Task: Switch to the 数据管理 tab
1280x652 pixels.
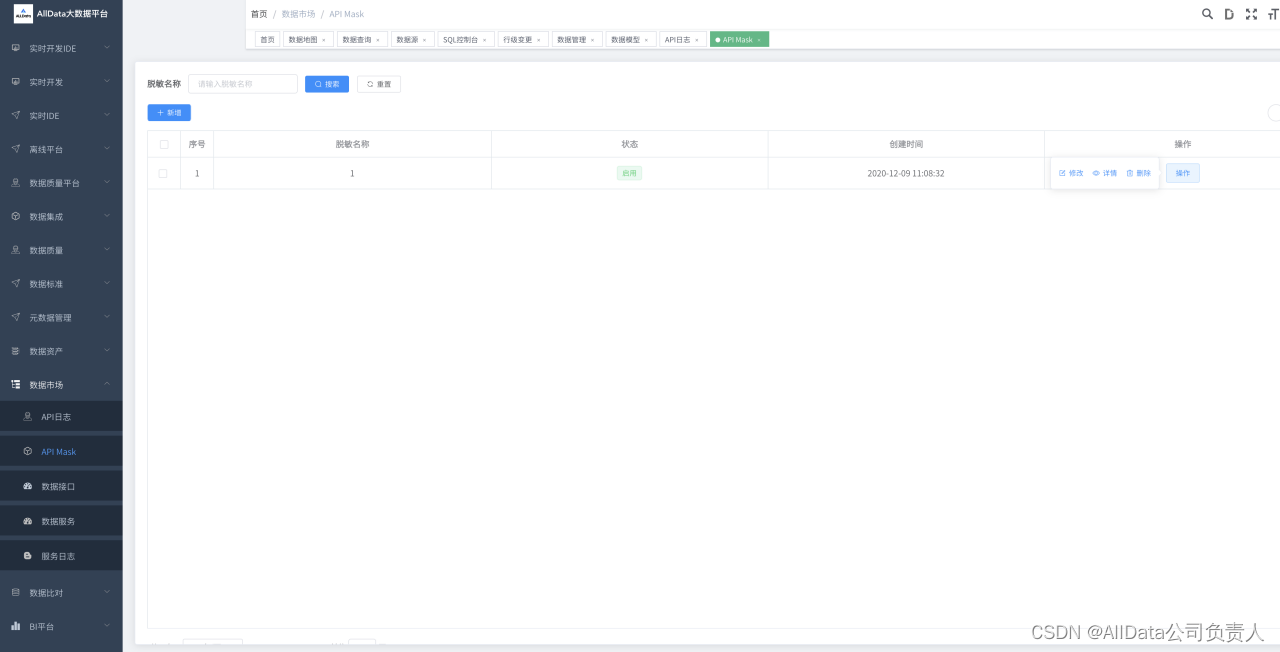Action: 577,40
